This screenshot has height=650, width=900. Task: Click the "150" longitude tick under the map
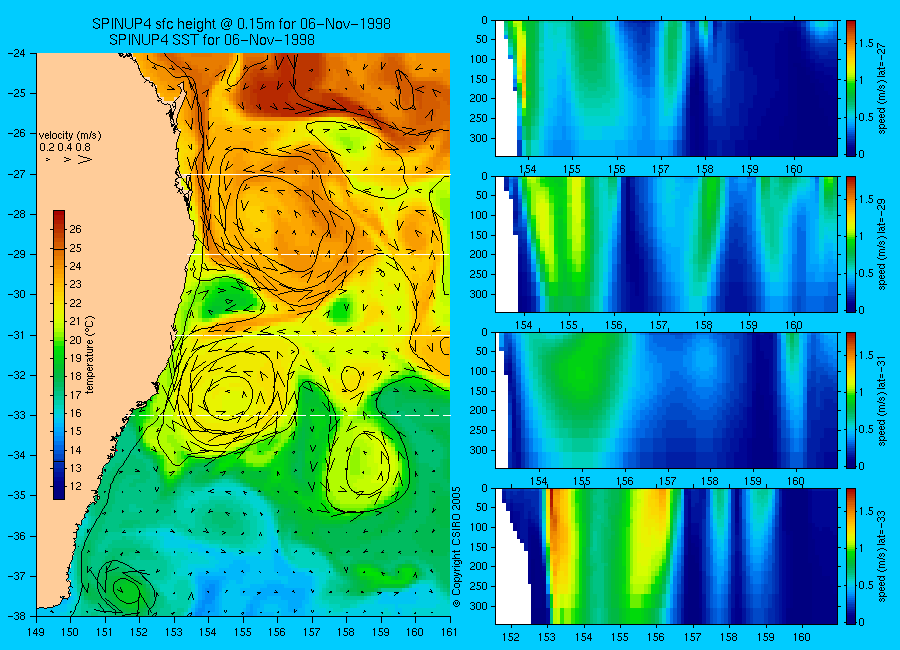[x=71, y=632]
